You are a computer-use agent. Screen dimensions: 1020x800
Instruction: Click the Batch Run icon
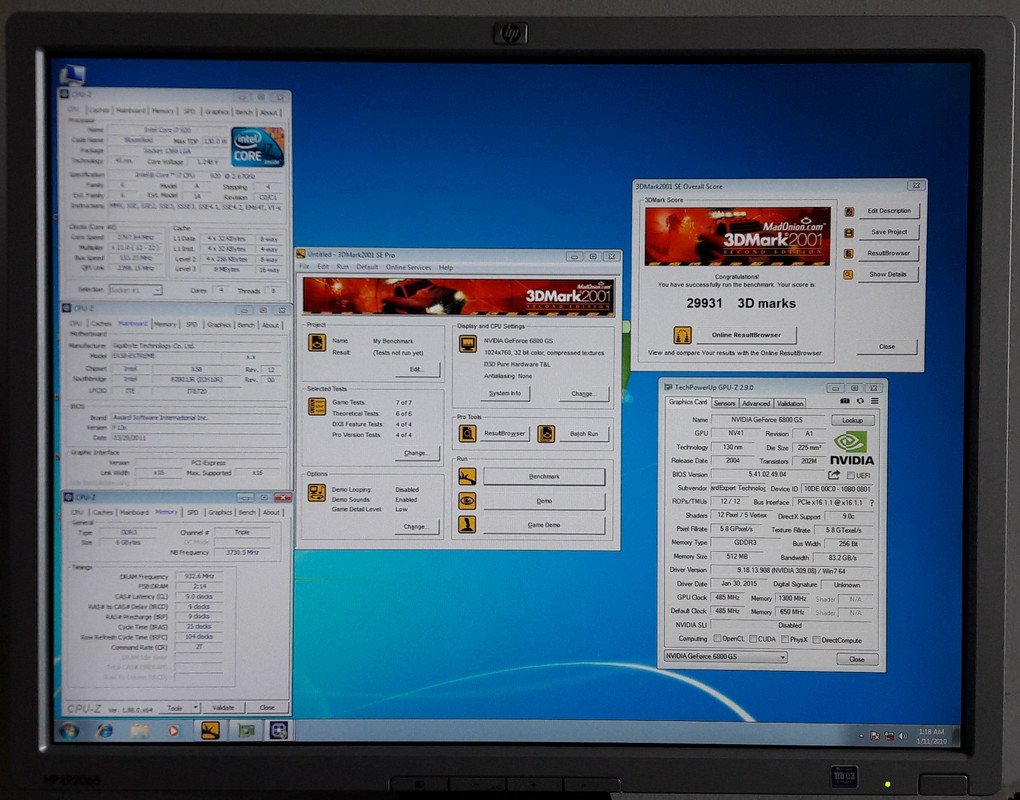(546, 434)
